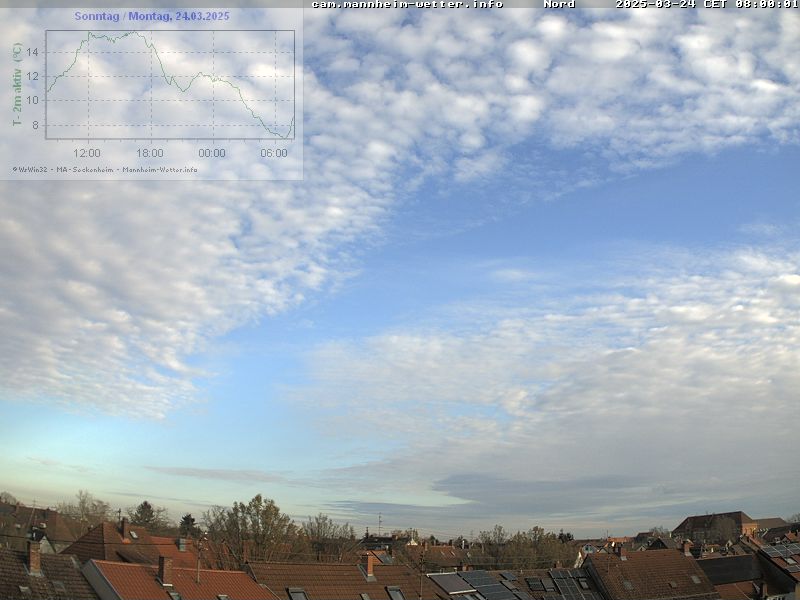Click the 10 degree axis value
800x600 pixels.
pyautogui.click(x=32, y=100)
